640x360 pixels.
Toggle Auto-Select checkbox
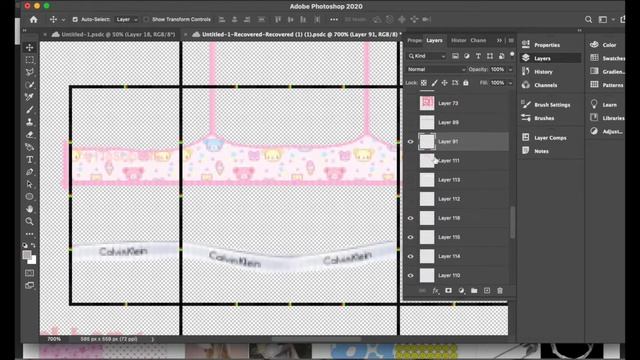point(75,19)
